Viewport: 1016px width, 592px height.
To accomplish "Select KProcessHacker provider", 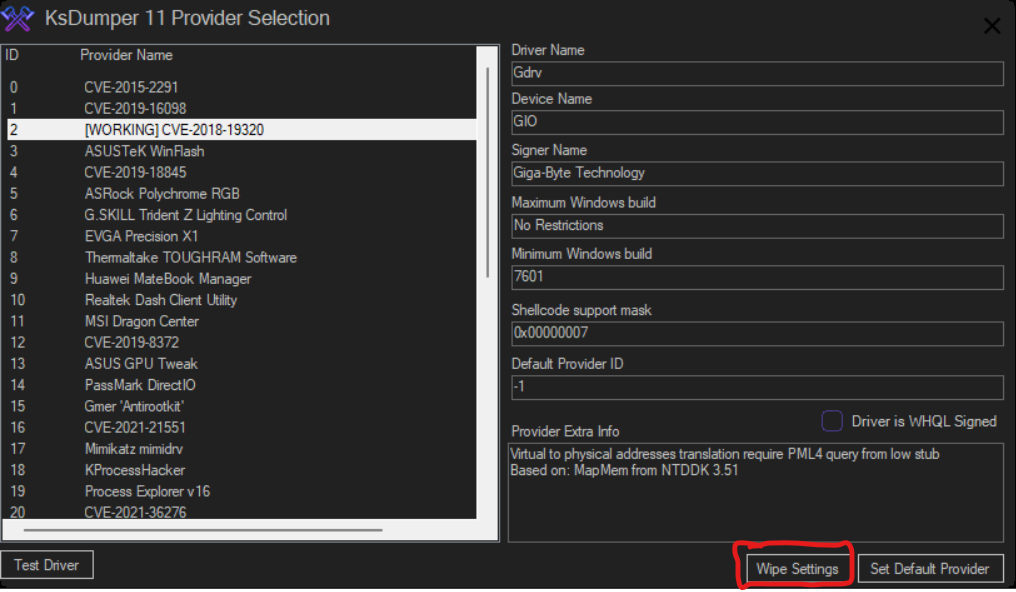I will [x=242, y=470].
